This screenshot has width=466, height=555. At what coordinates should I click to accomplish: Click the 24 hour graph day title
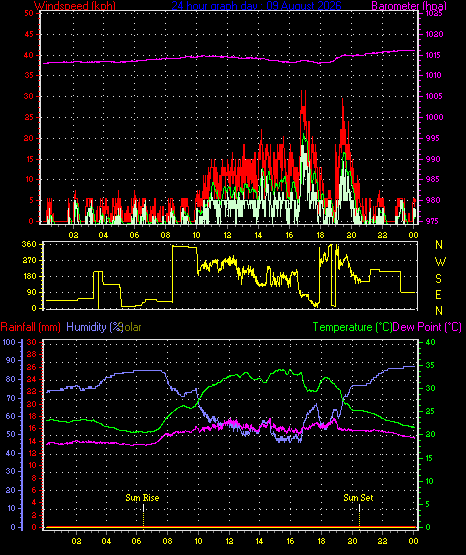tap(257, 6)
